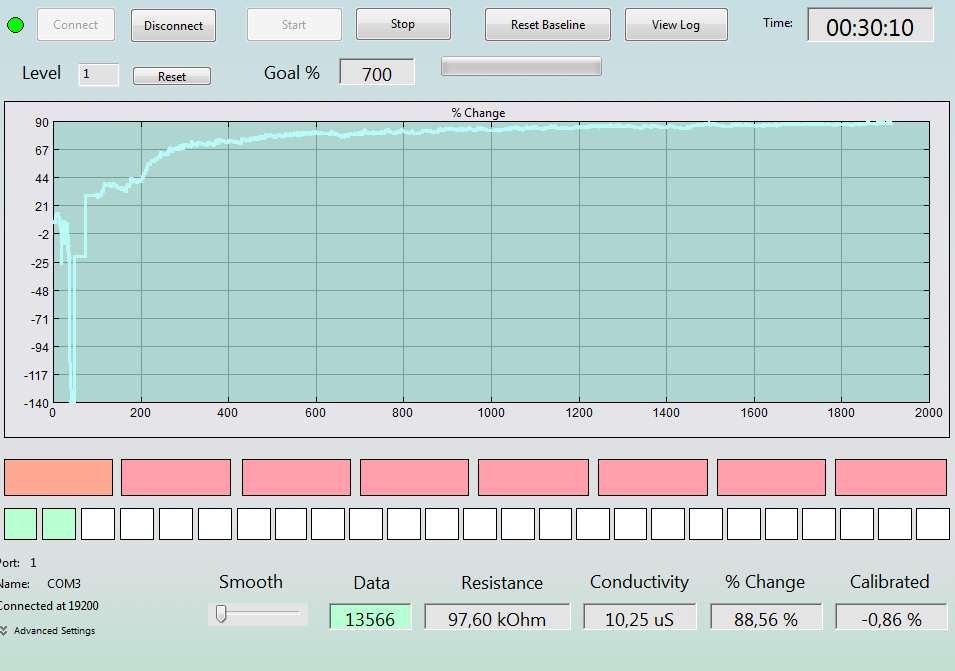955x671 pixels.
Task: Click the green connection status indicator
Action: click(x=15, y=25)
